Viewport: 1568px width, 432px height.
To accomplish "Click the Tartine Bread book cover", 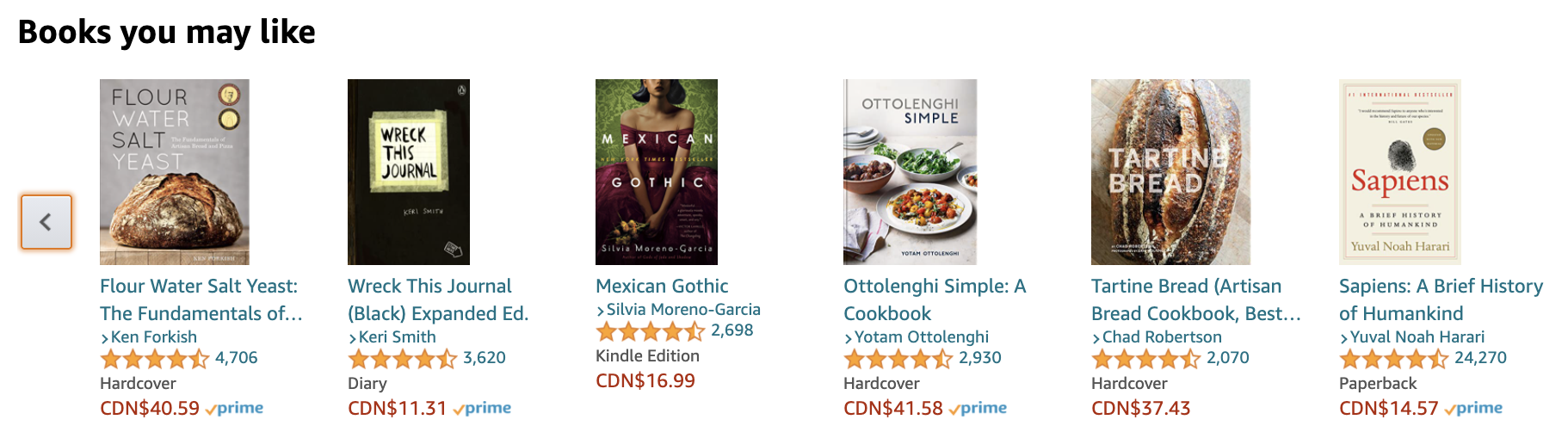I will pyautogui.click(x=1170, y=172).
